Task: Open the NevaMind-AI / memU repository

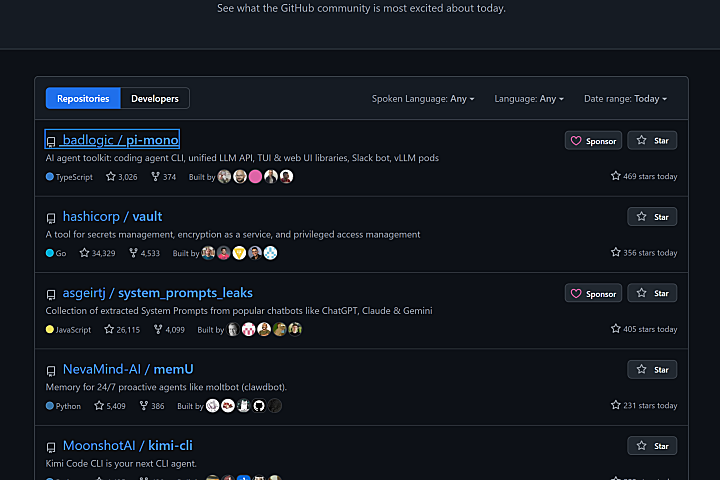Action: [128, 369]
